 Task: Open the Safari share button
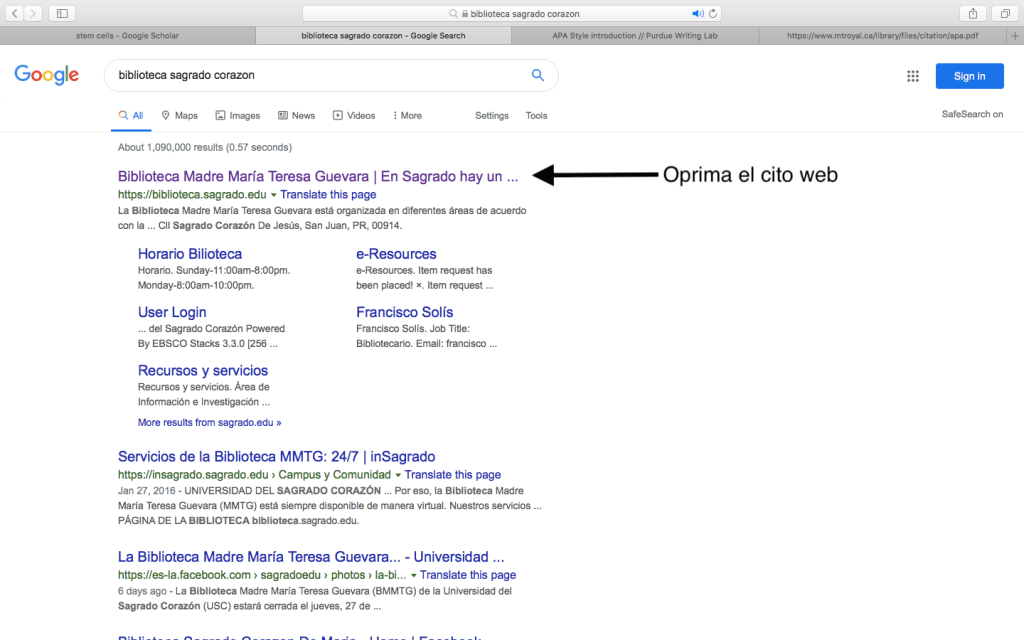tap(972, 13)
